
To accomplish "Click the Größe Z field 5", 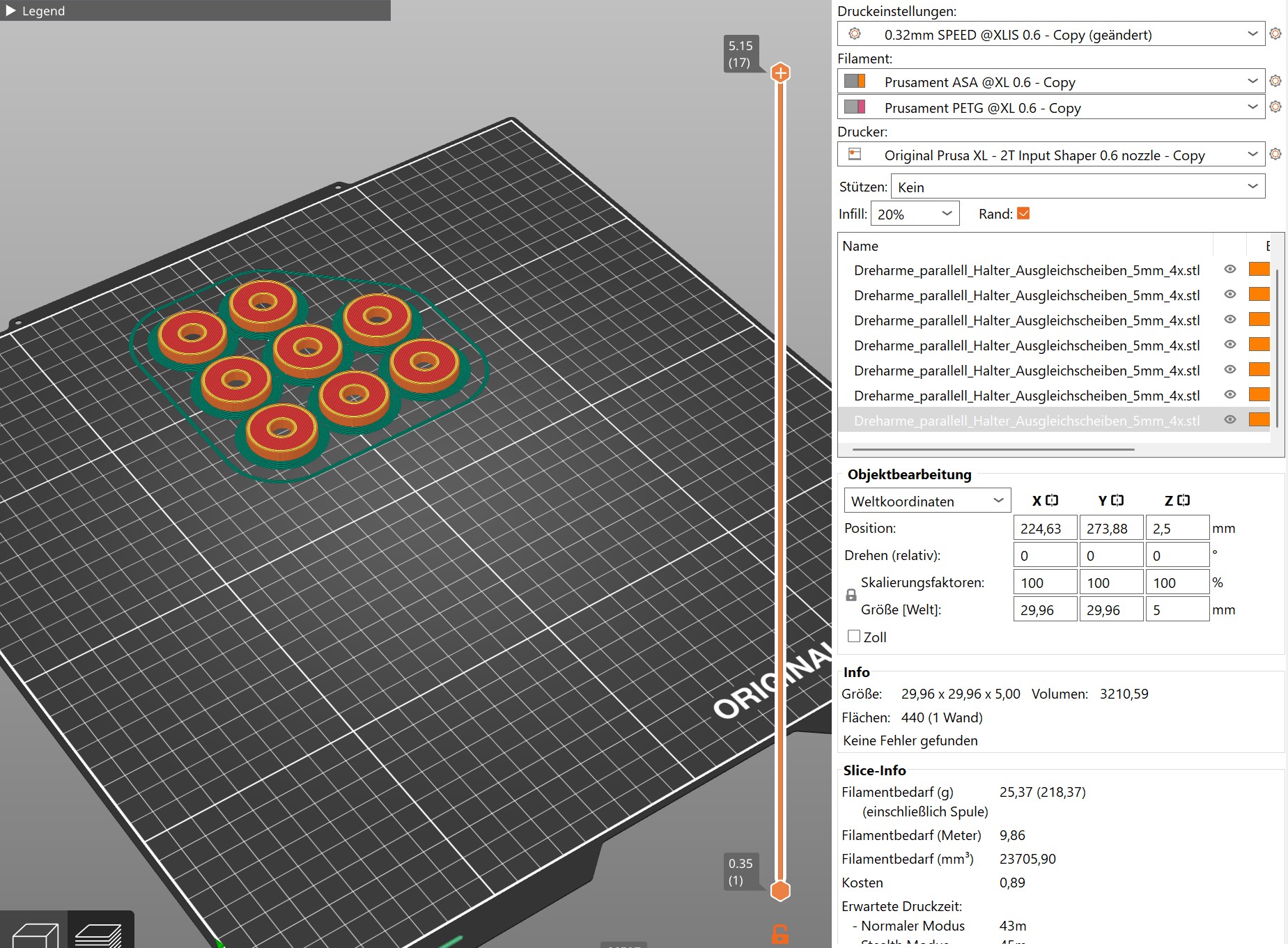I will tap(1177, 609).
